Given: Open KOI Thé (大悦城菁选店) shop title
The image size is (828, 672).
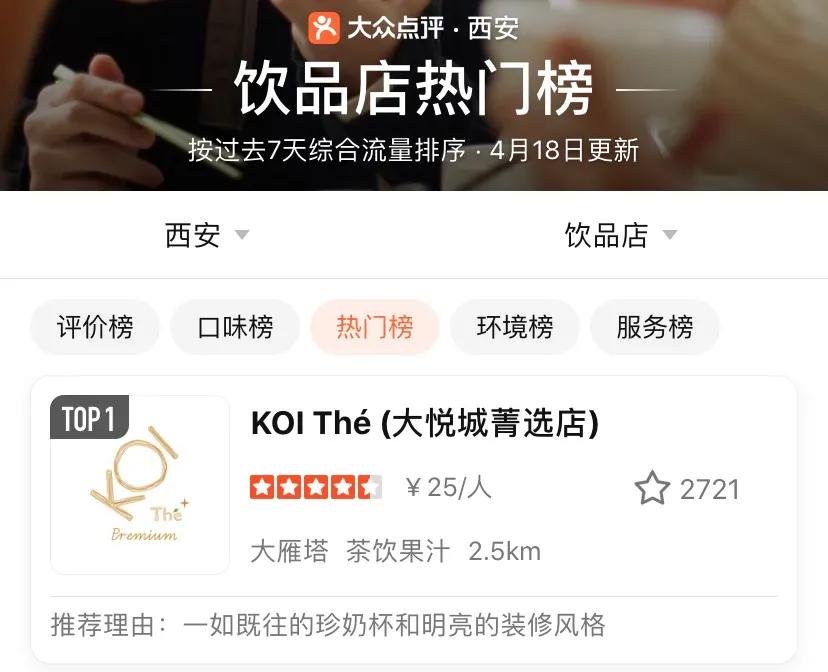Looking at the screenshot, I should [425, 423].
